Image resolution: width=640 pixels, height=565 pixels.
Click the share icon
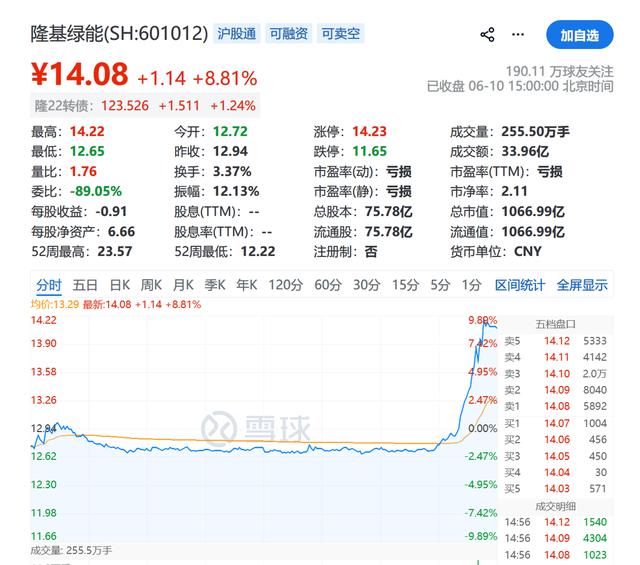click(x=487, y=35)
